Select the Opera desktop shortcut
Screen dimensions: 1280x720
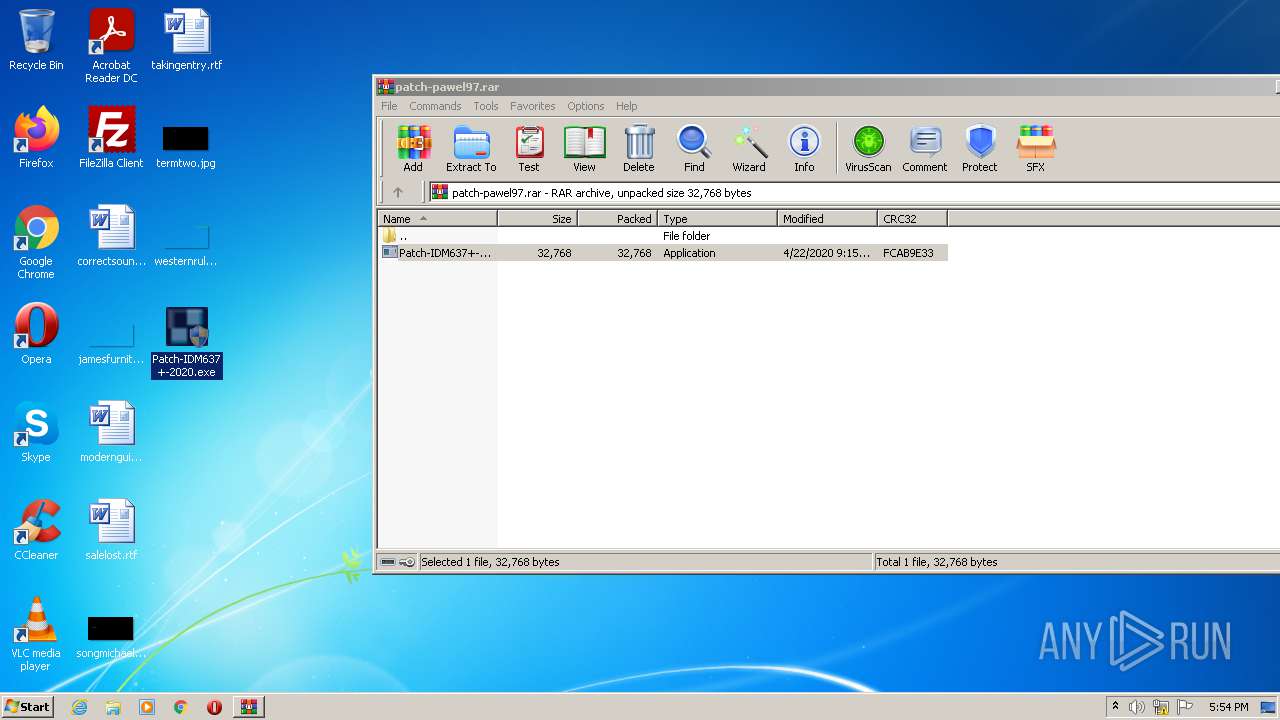tap(36, 334)
